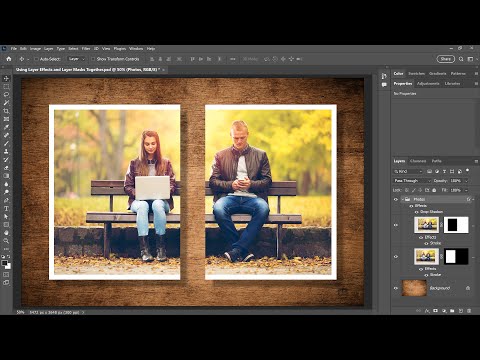Switch to the Libraries tab
This screenshot has width=480, height=360.
(x=452, y=84)
